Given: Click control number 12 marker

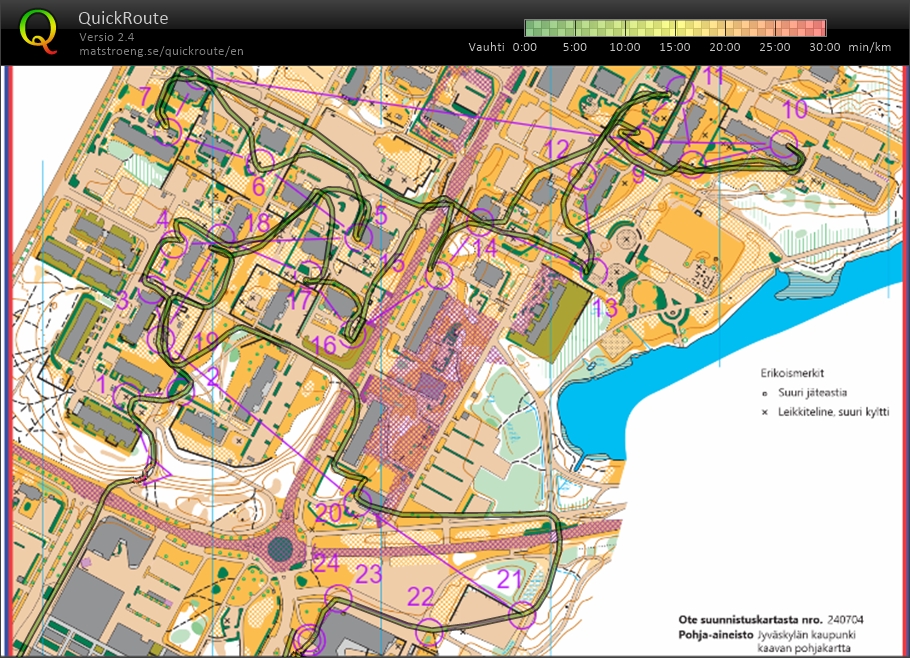Looking at the screenshot, I should point(556,151).
